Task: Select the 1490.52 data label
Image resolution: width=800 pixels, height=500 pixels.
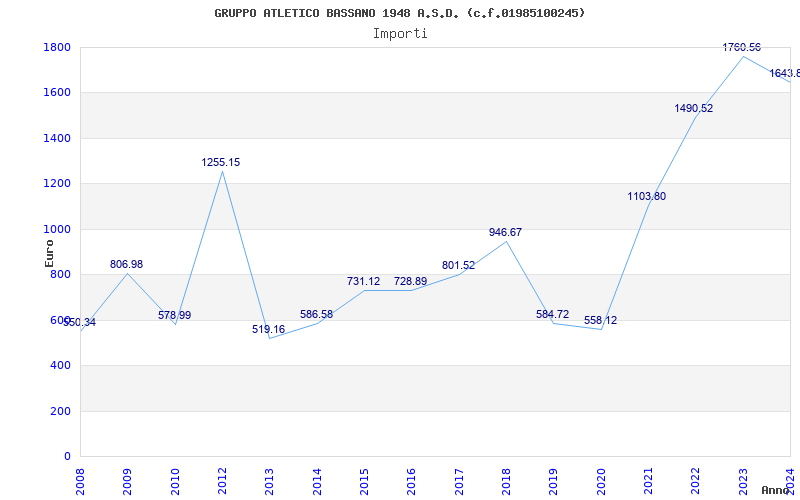Action: point(693,108)
